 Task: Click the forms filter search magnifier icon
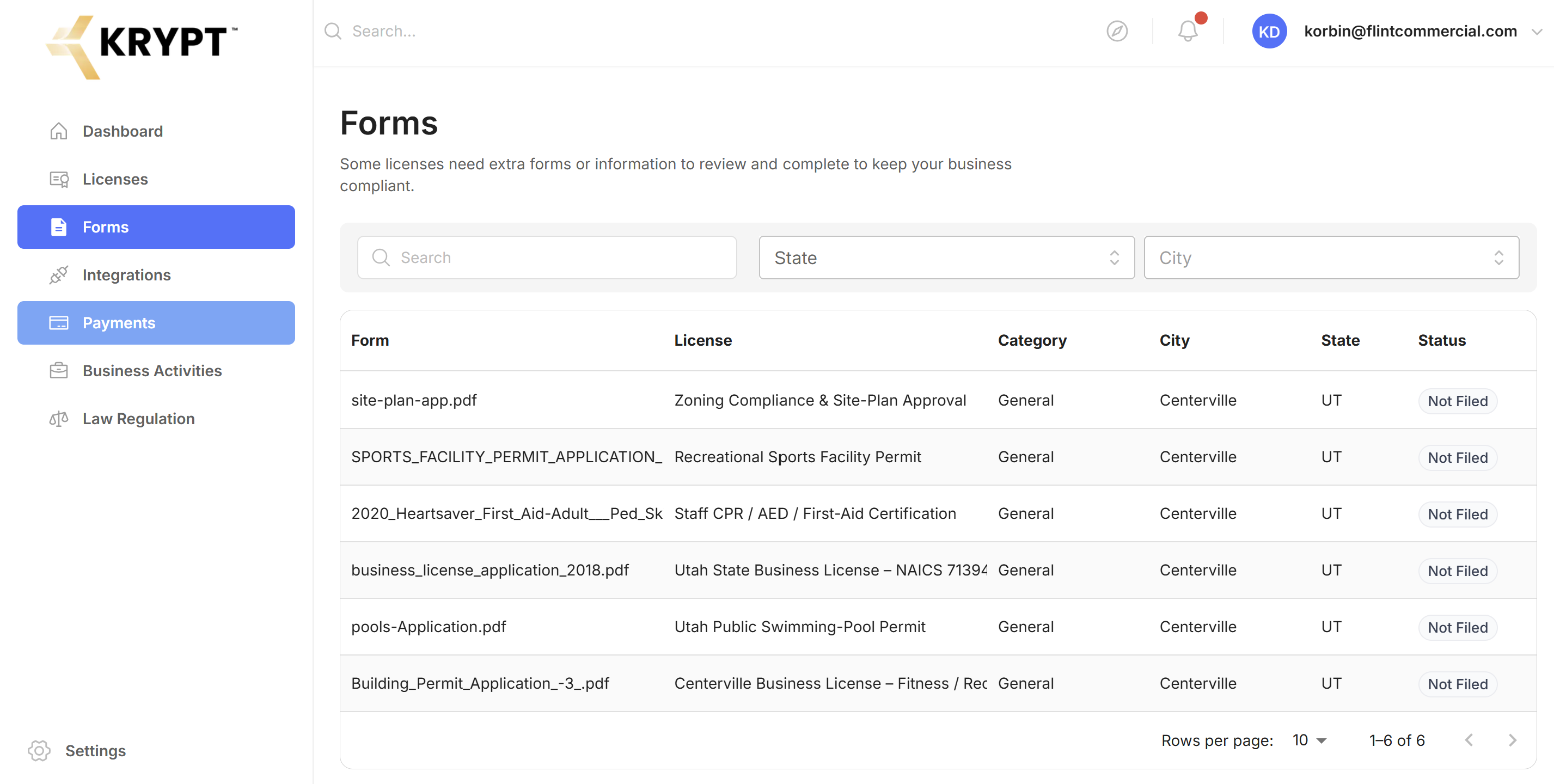click(381, 258)
